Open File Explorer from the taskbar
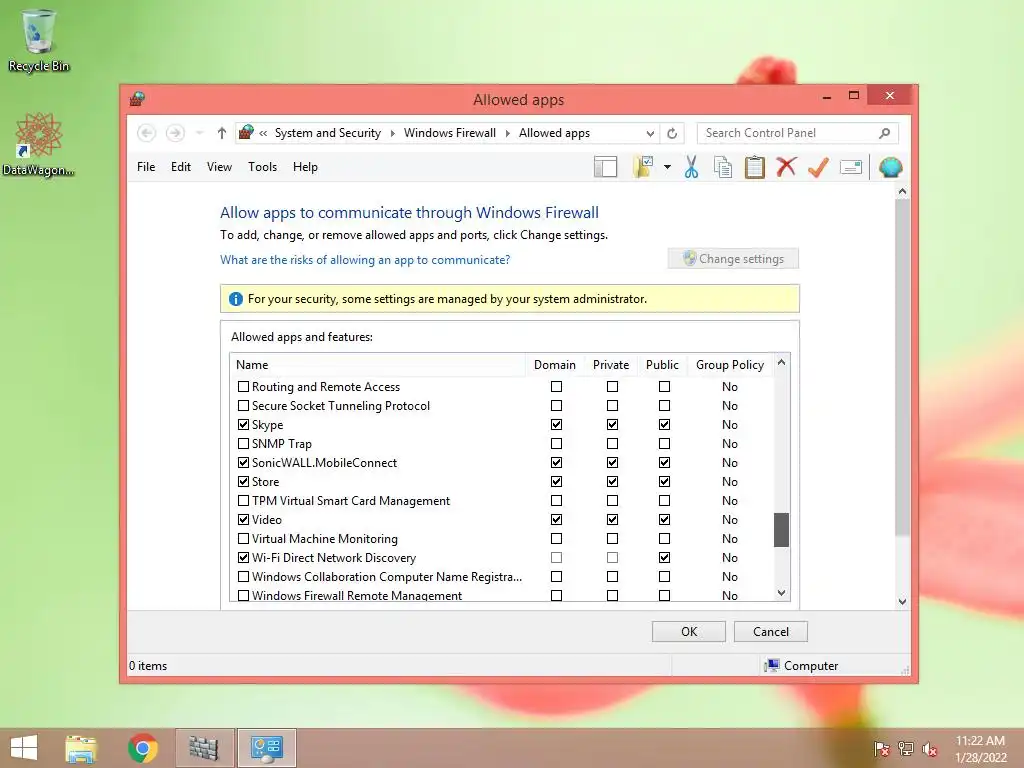 pyautogui.click(x=81, y=748)
